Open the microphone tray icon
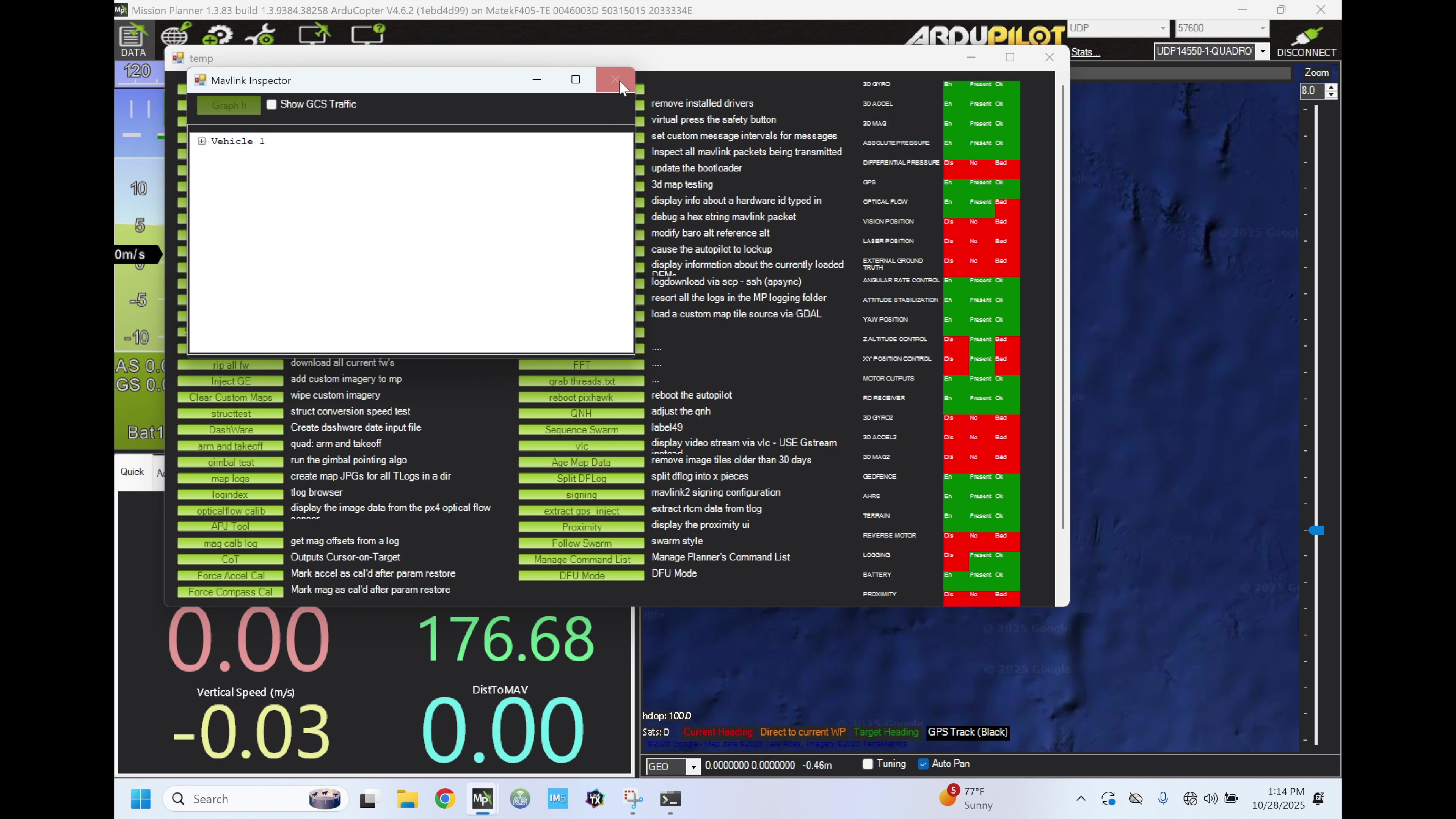Viewport: 1456px width, 819px height. click(1163, 799)
